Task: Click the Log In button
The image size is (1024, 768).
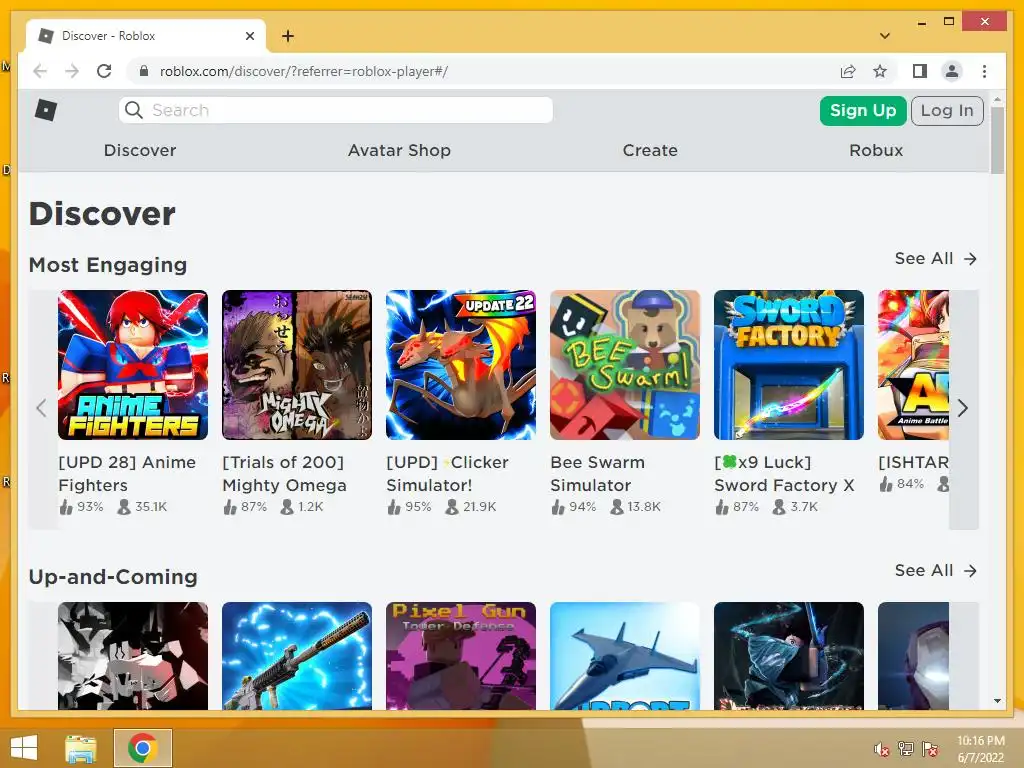Action: (947, 110)
